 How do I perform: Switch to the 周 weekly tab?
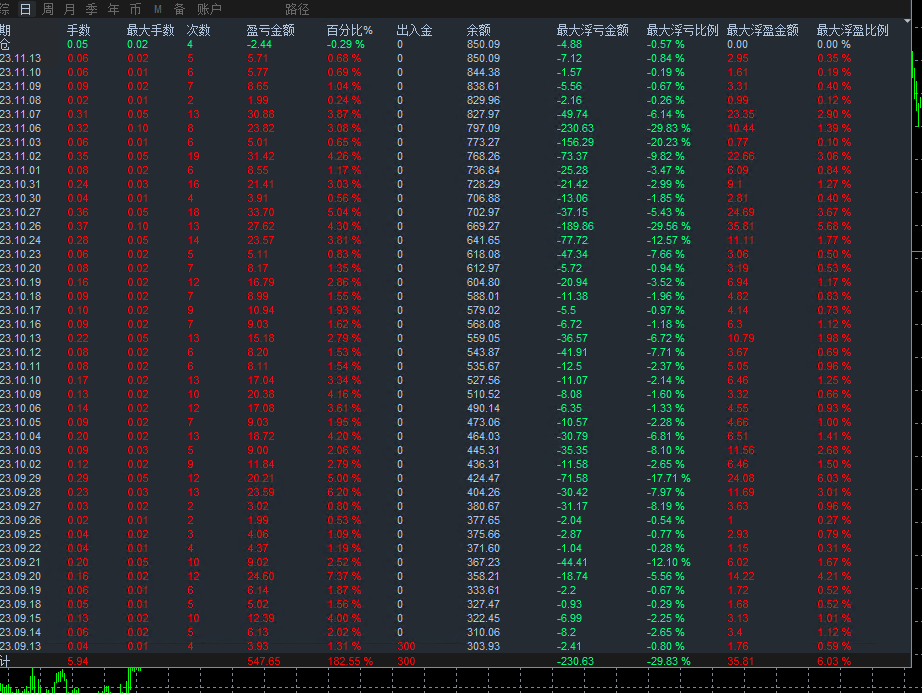tap(48, 9)
